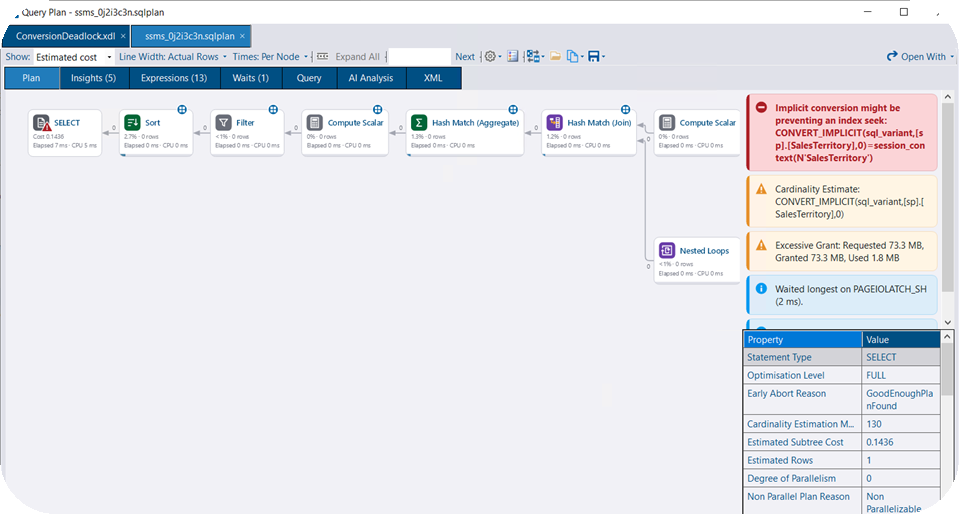Click the Property column header
960x515 pixels.
802,339
